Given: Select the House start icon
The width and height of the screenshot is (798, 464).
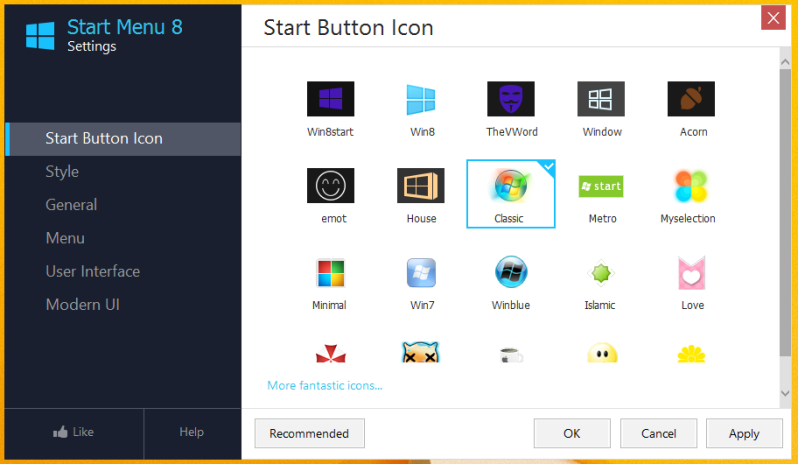Looking at the screenshot, I should 421,186.
